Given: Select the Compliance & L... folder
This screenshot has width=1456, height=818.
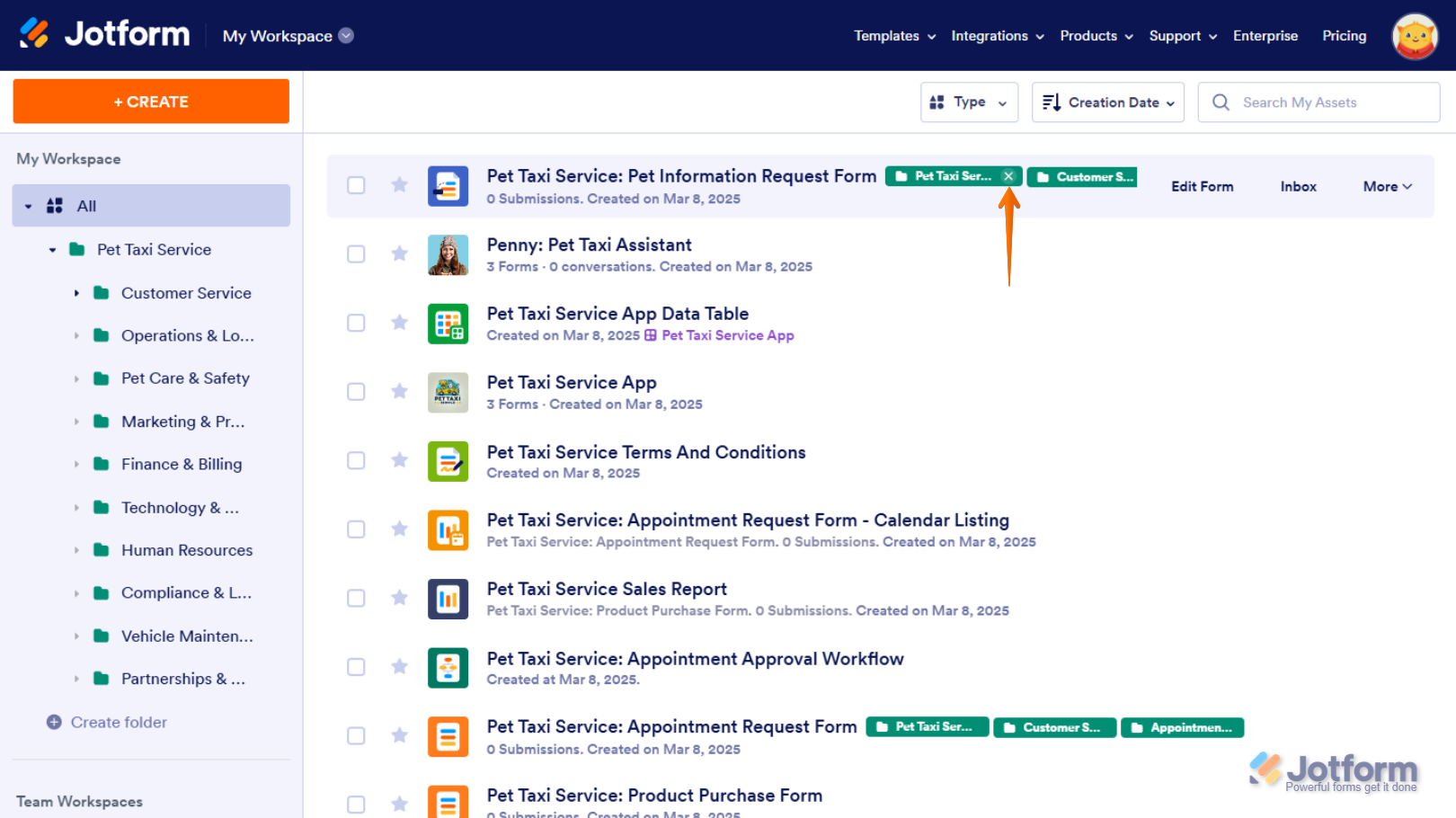Looking at the screenshot, I should [186, 593].
